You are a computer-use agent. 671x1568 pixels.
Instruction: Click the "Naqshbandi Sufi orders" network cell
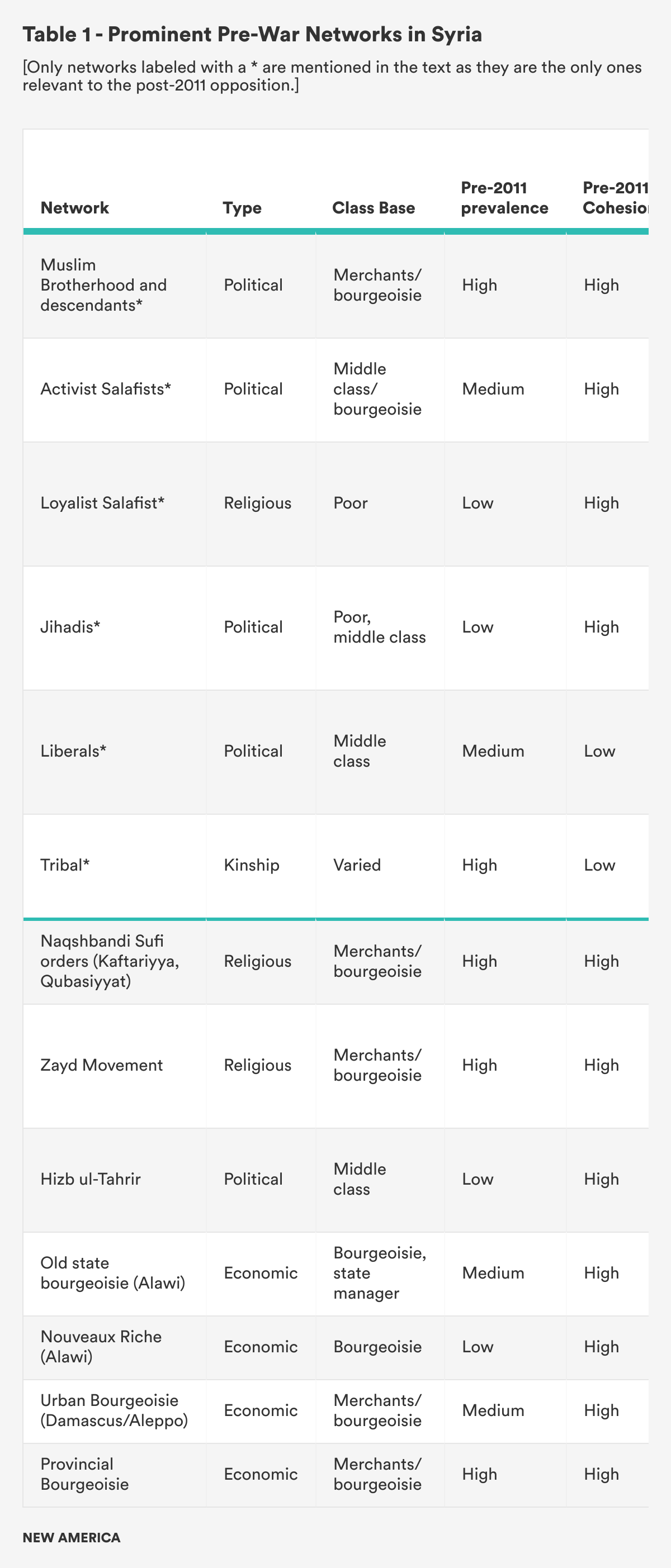110,961
